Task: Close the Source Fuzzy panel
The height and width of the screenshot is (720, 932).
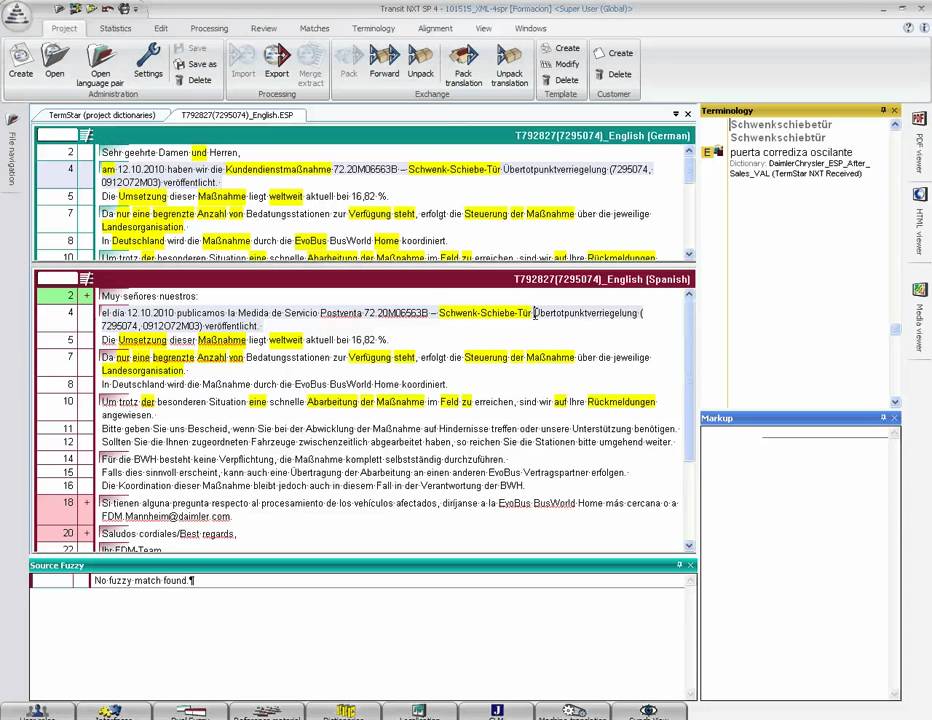Action: (691, 565)
